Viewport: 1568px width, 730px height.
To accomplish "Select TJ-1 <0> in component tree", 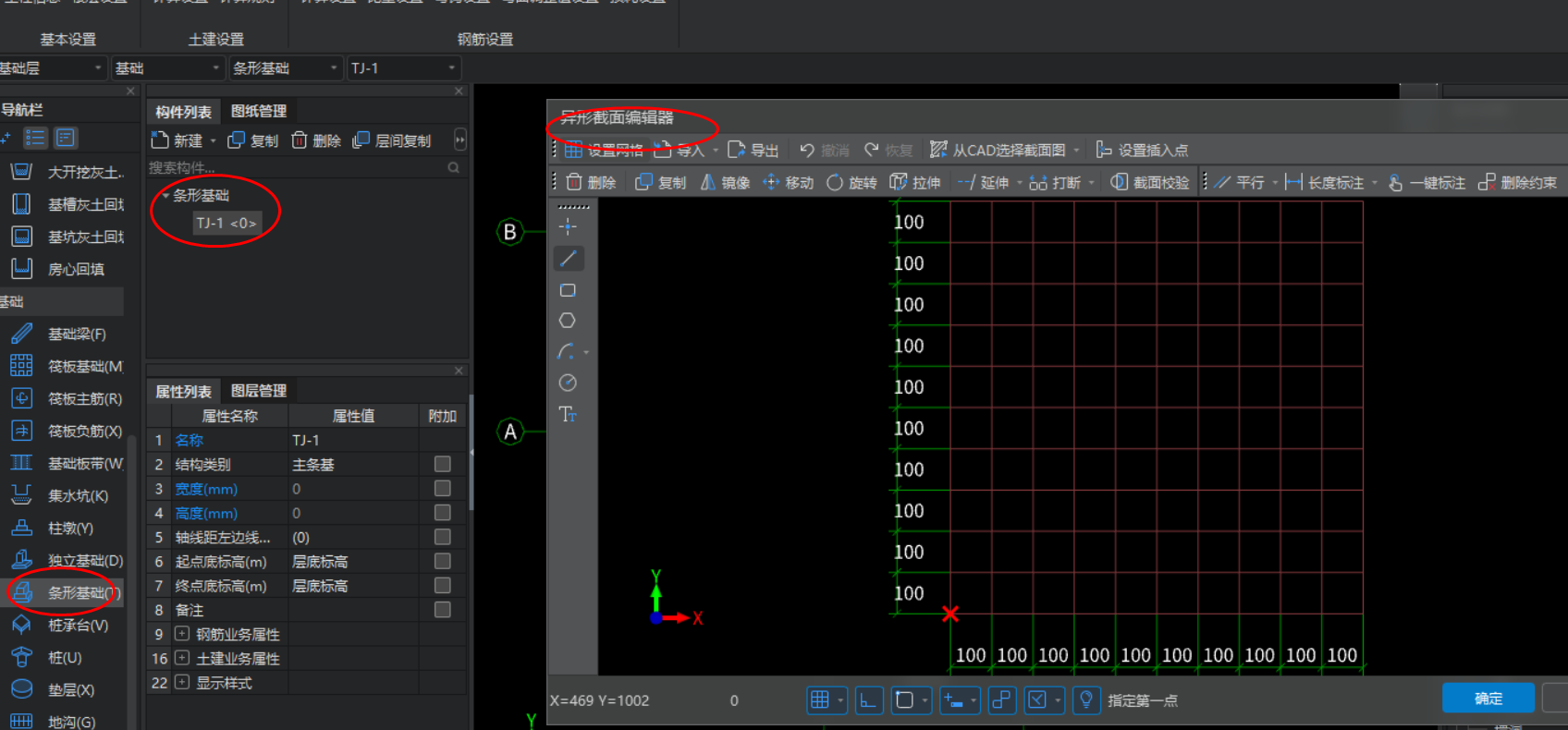I will tap(227, 223).
